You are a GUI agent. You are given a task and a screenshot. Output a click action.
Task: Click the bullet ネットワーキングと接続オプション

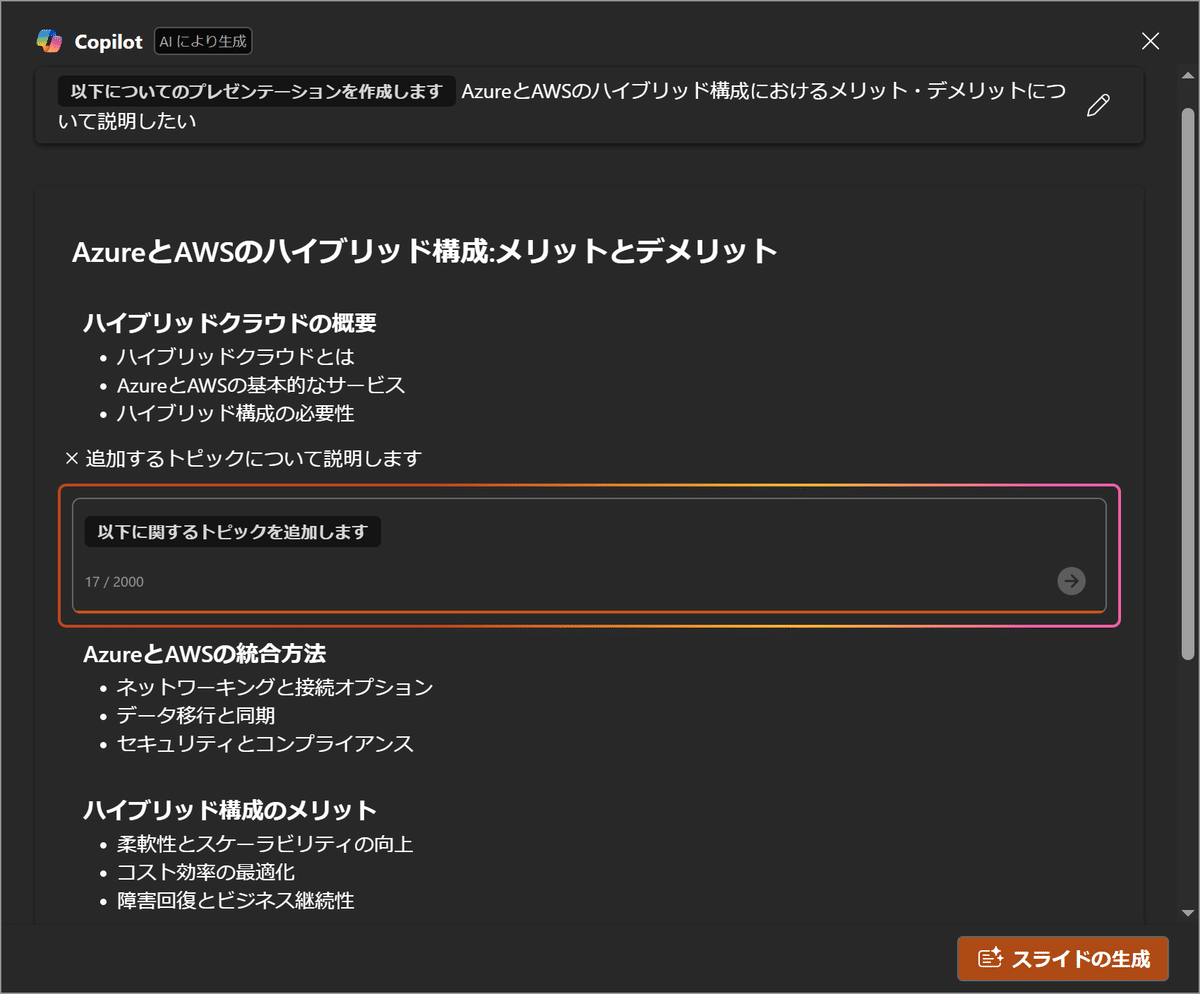[x=274, y=687]
